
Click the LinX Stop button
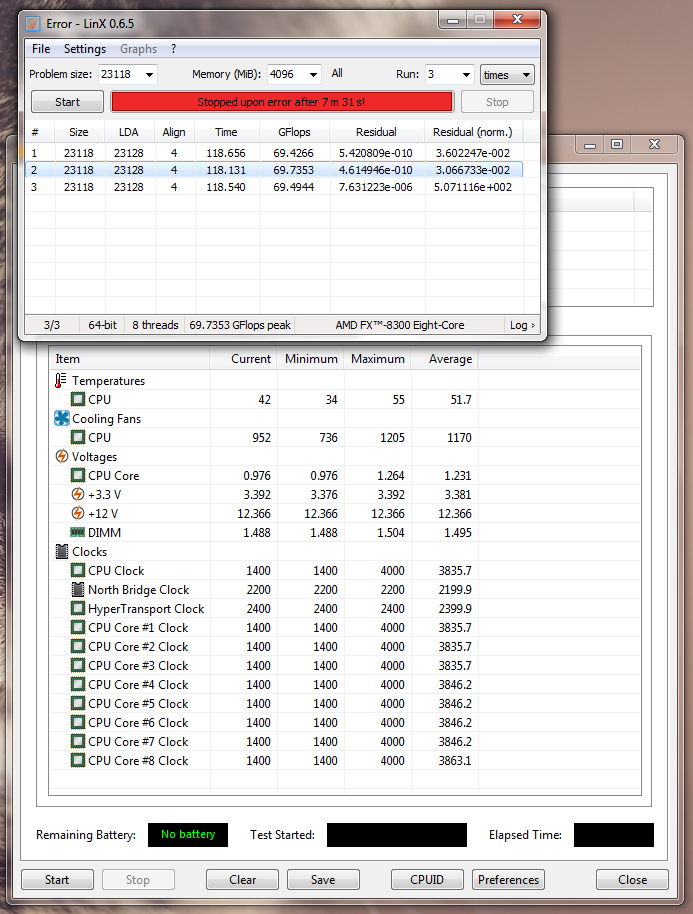click(x=497, y=102)
